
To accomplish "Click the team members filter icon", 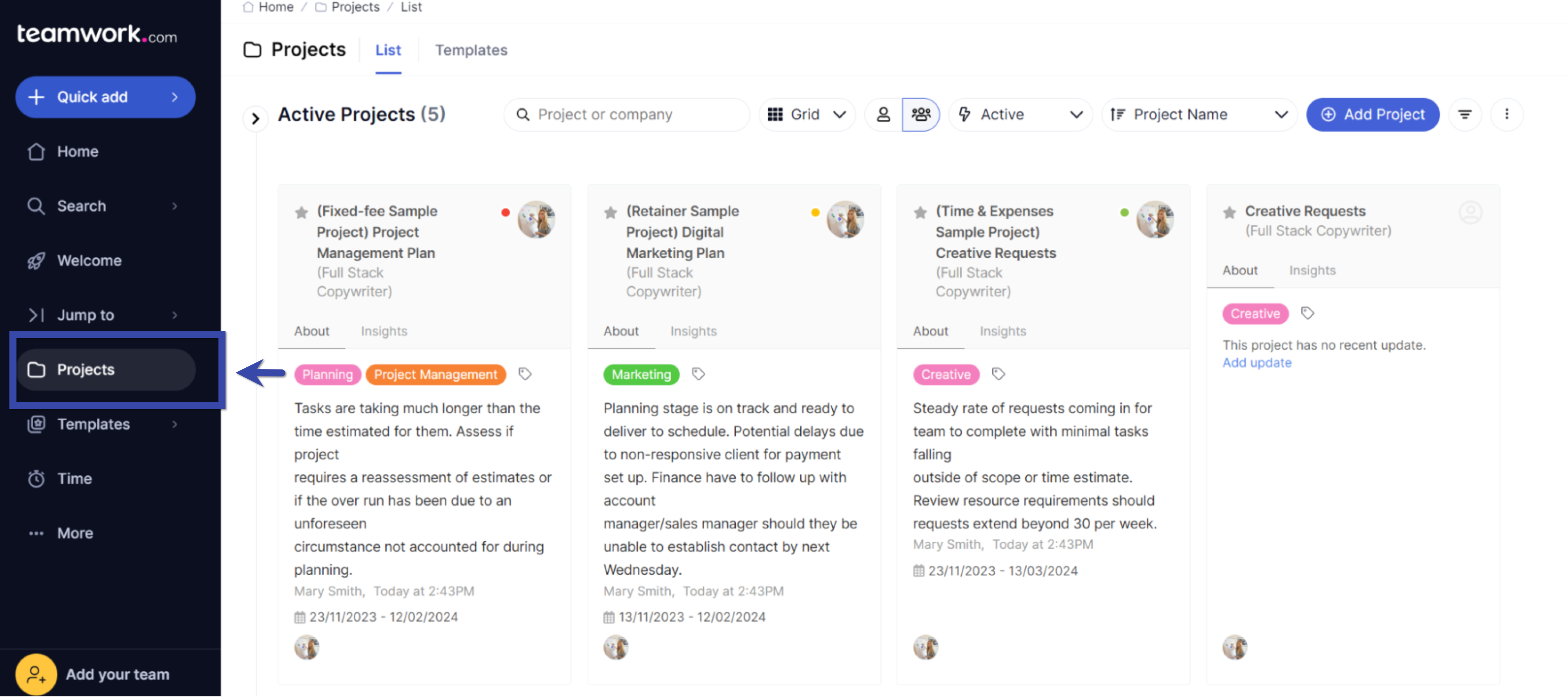I will pos(920,113).
